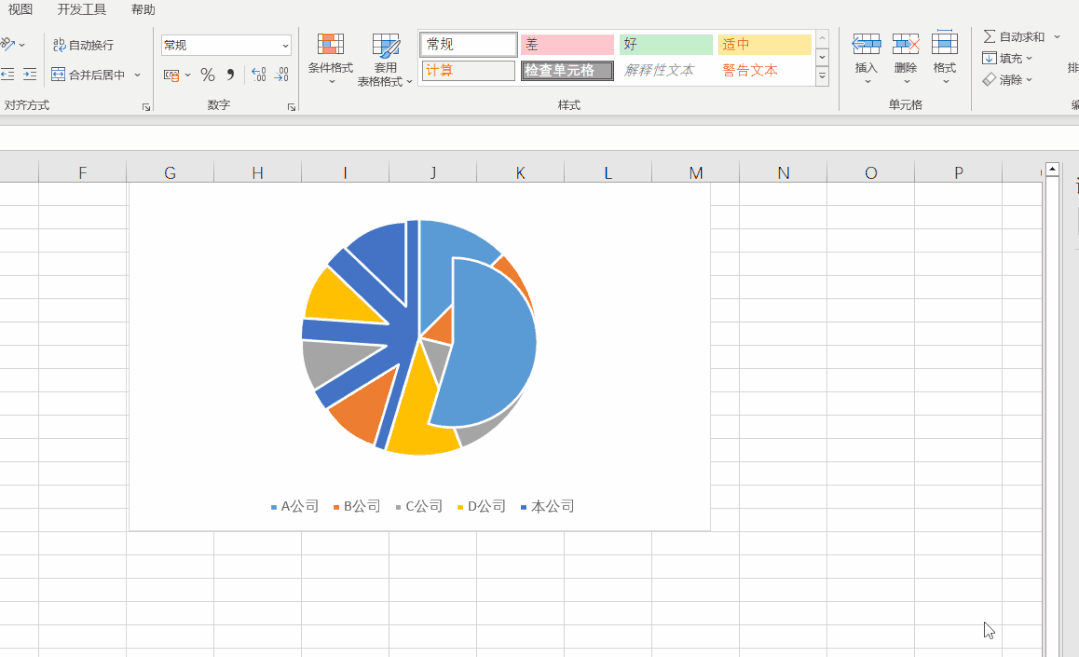Select column P header
The height and width of the screenshot is (657, 1079).
[959, 173]
